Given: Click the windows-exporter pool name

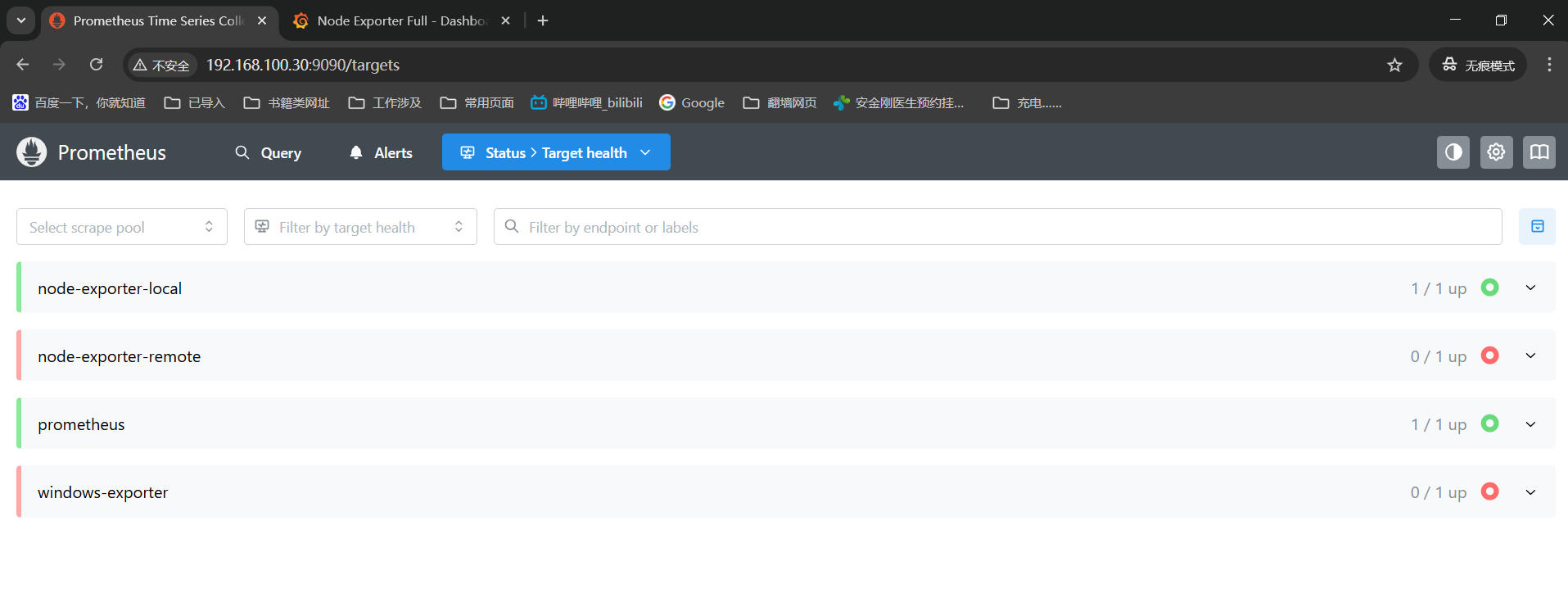Looking at the screenshot, I should (102, 492).
